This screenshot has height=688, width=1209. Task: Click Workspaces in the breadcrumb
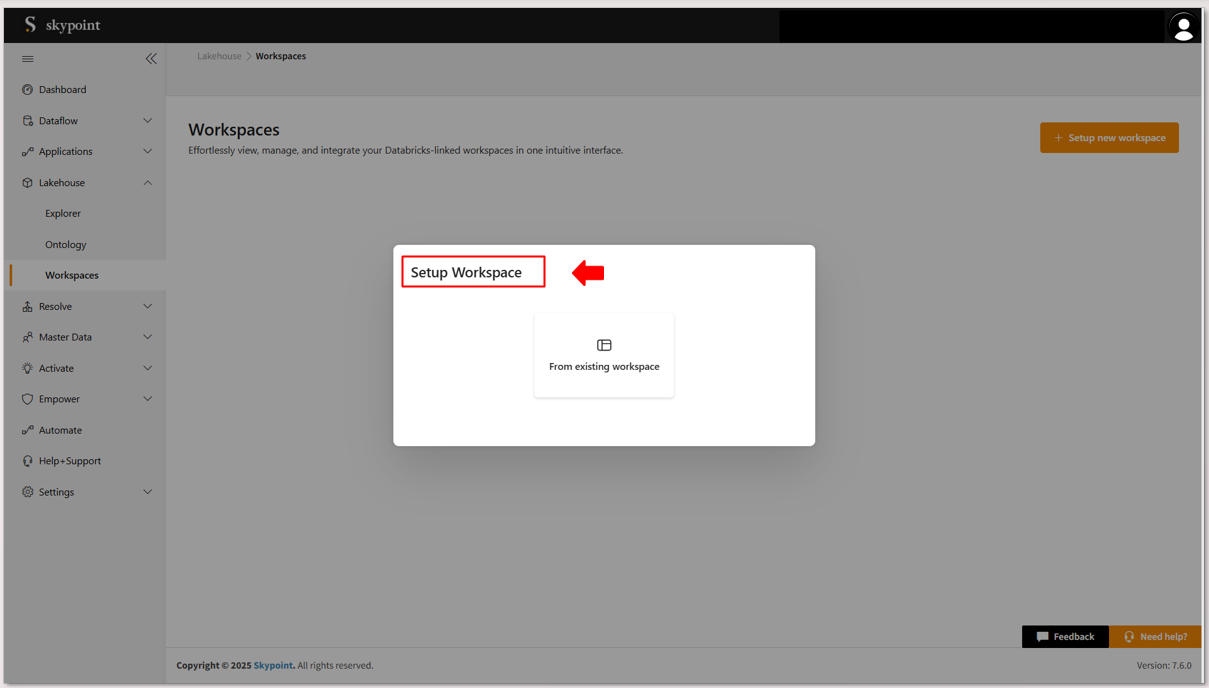pyautogui.click(x=281, y=56)
